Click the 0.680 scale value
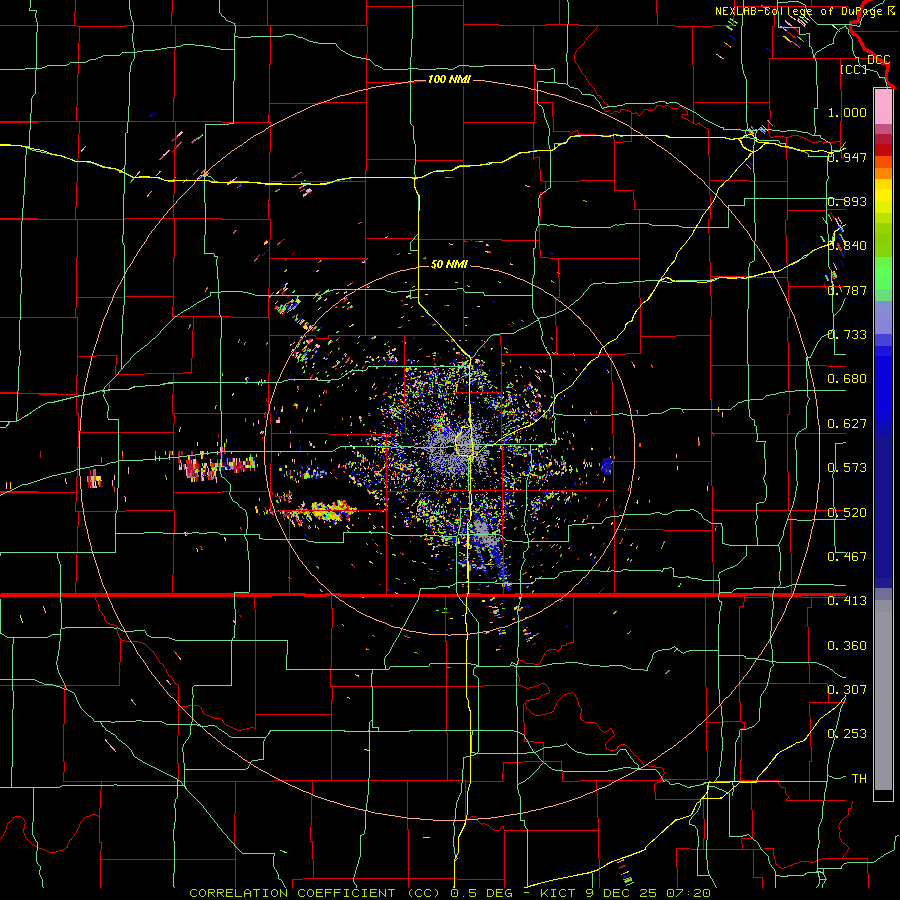The width and height of the screenshot is (900, 900). click(847, 379)
